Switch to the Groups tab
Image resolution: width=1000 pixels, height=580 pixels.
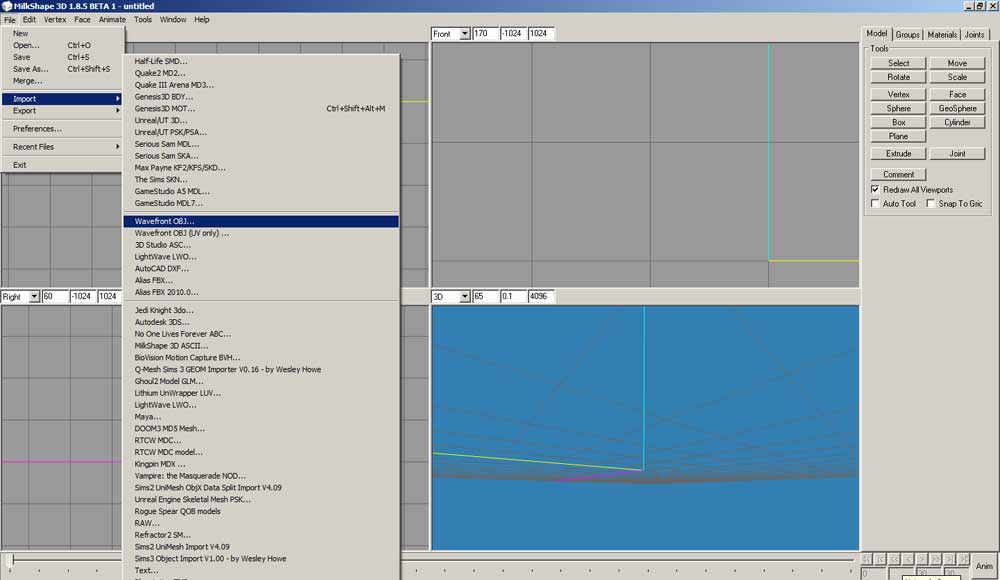[x=907, y=35]
